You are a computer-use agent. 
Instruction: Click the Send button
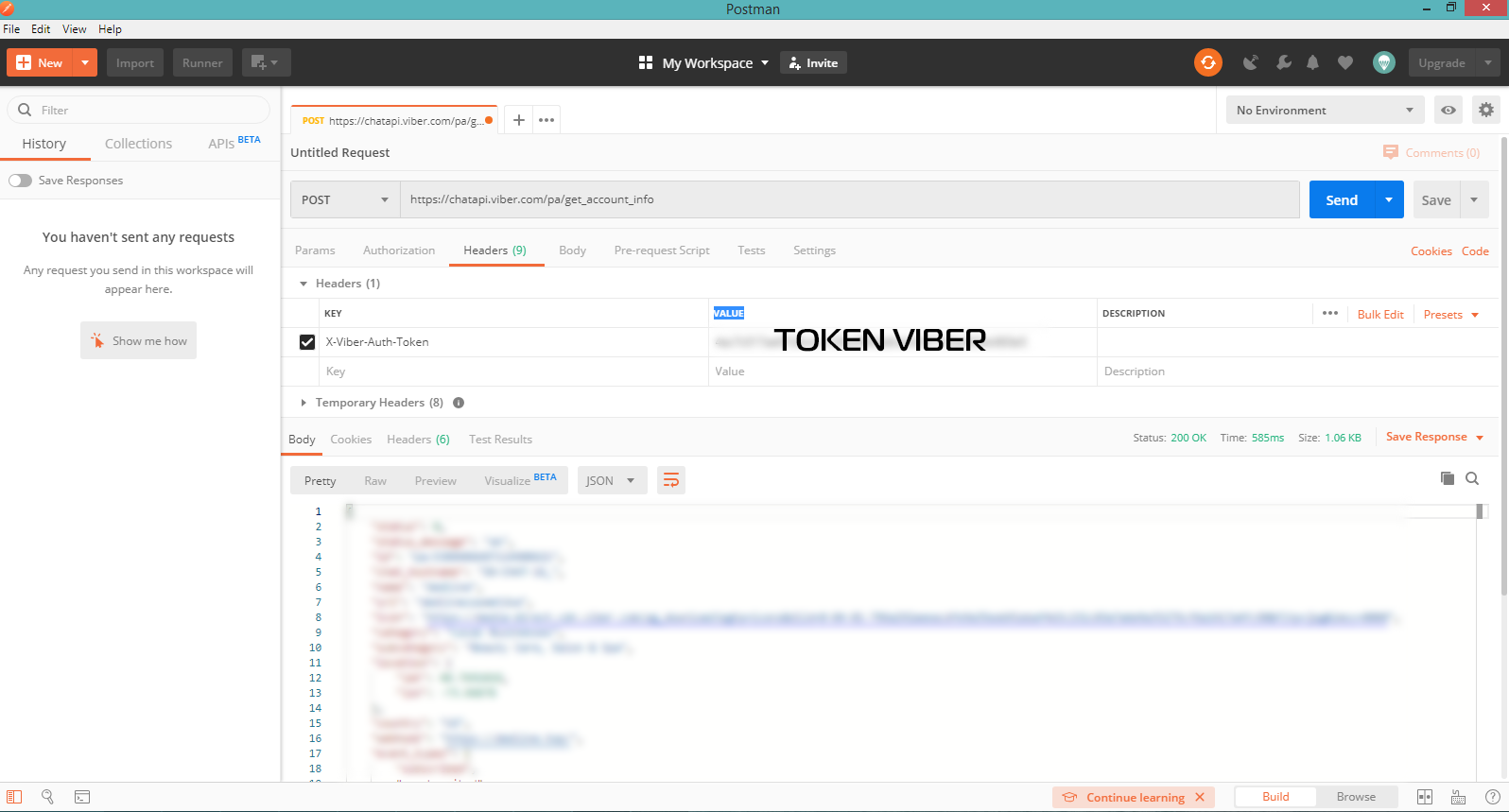1342,199
